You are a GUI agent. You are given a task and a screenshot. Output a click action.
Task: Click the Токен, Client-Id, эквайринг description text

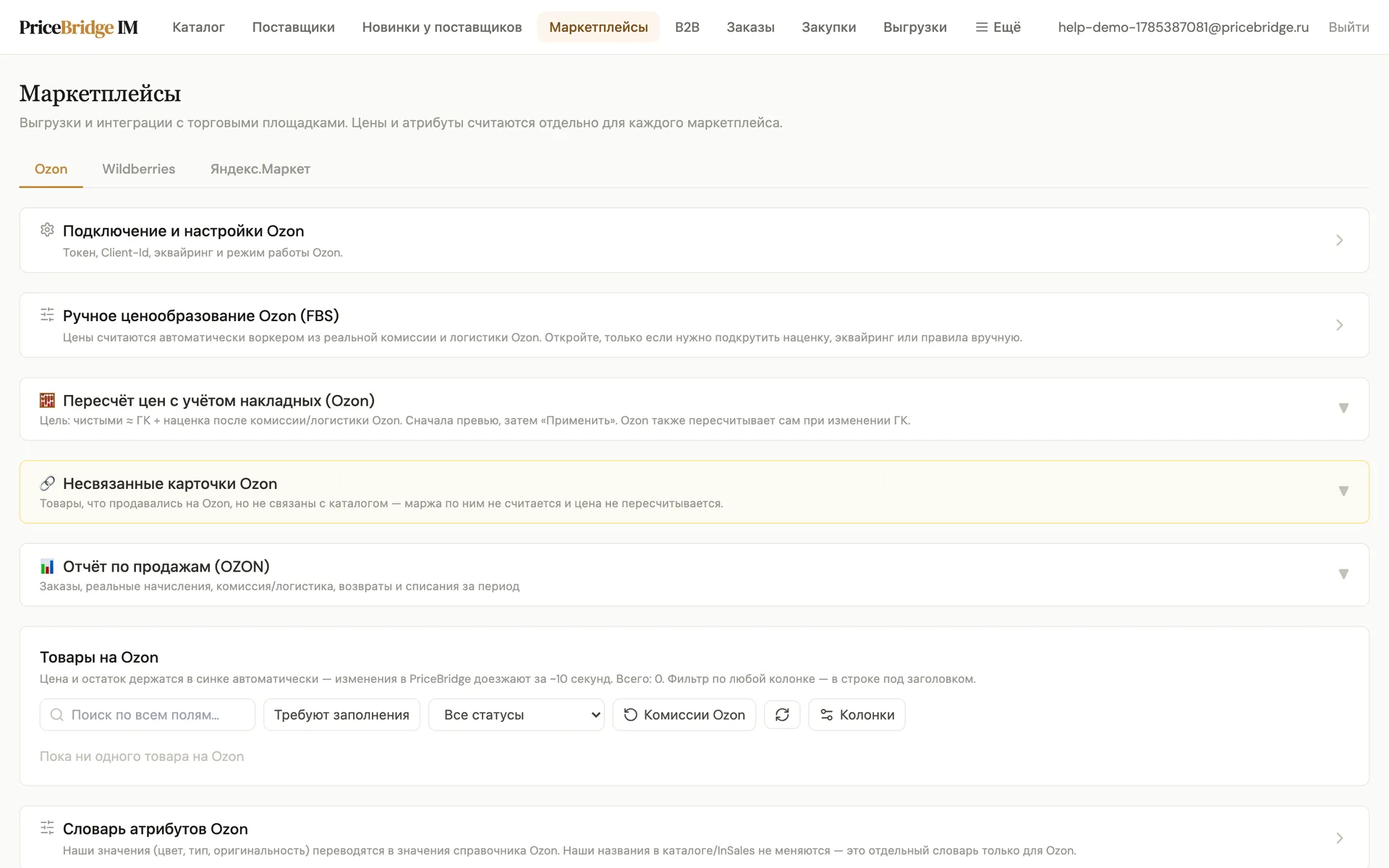(203, 252)
